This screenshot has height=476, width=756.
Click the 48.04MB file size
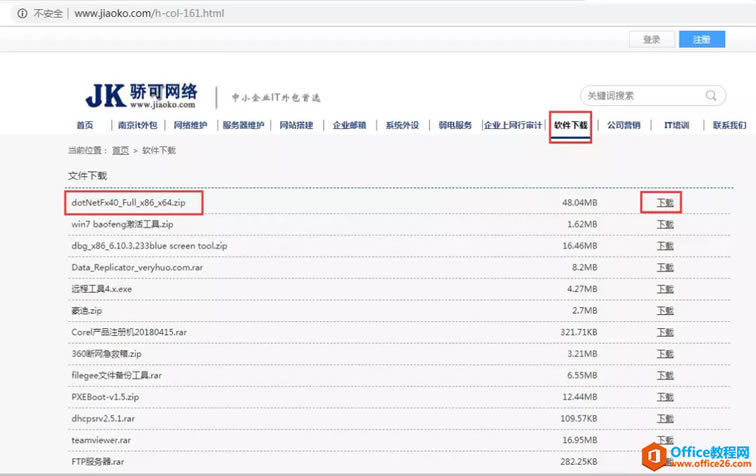pos(580,203)
